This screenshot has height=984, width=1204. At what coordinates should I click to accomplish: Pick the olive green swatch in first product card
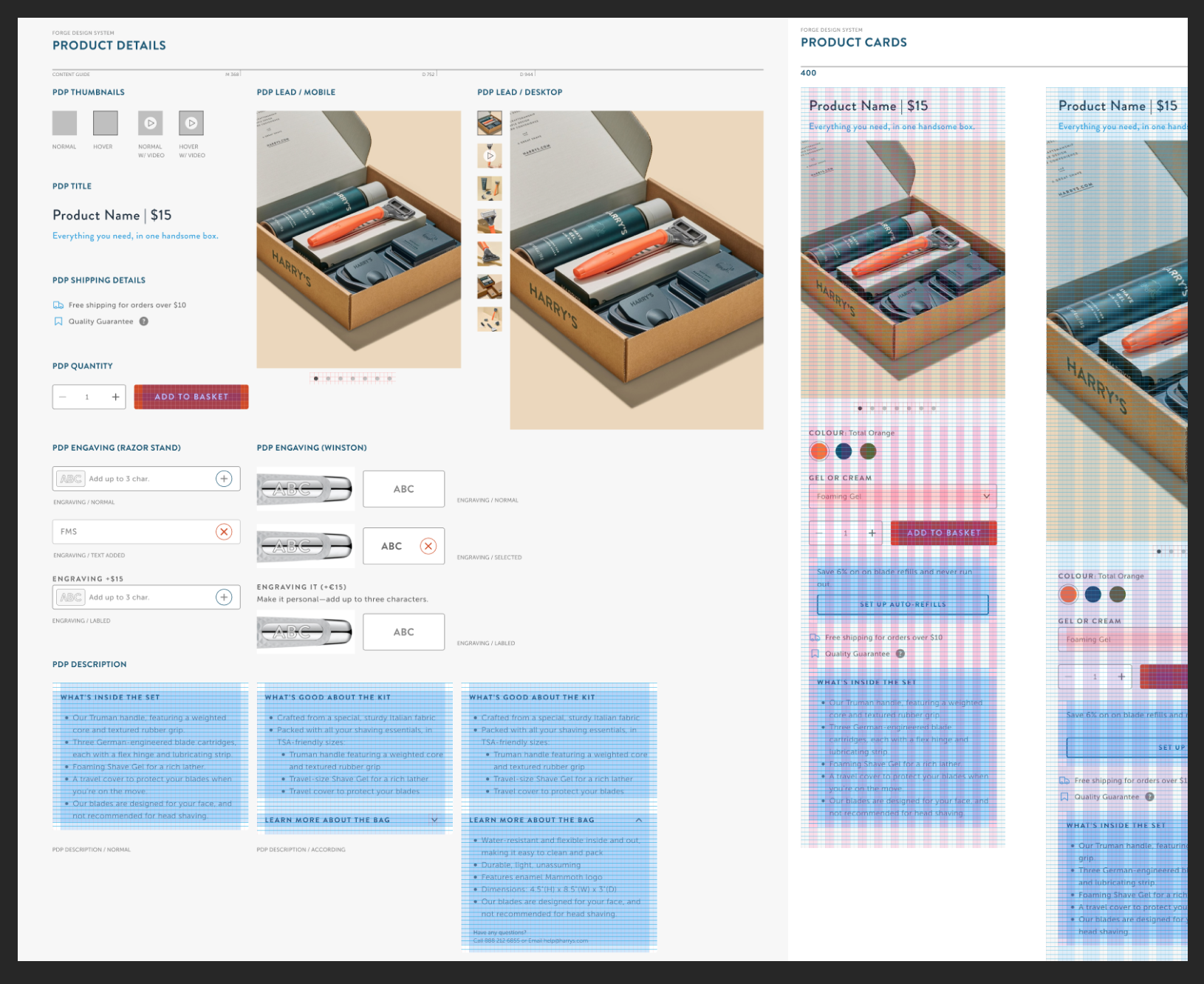pos(868,451)
